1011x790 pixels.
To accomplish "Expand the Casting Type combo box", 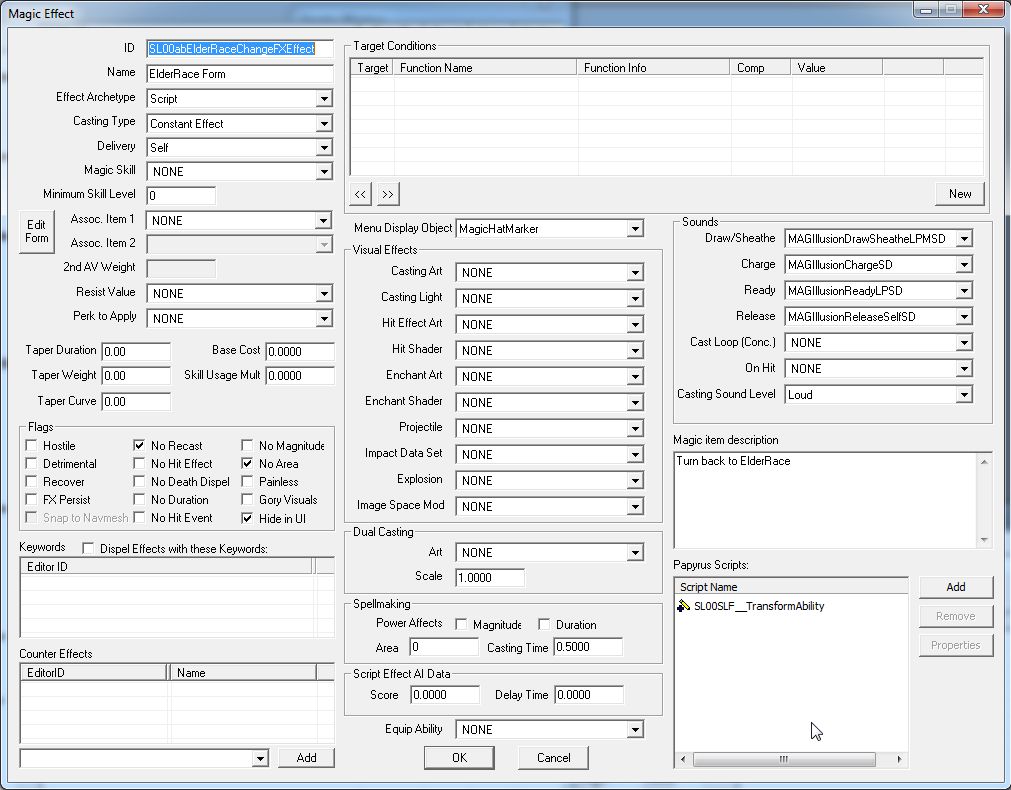I will click(x=323, y=124).
